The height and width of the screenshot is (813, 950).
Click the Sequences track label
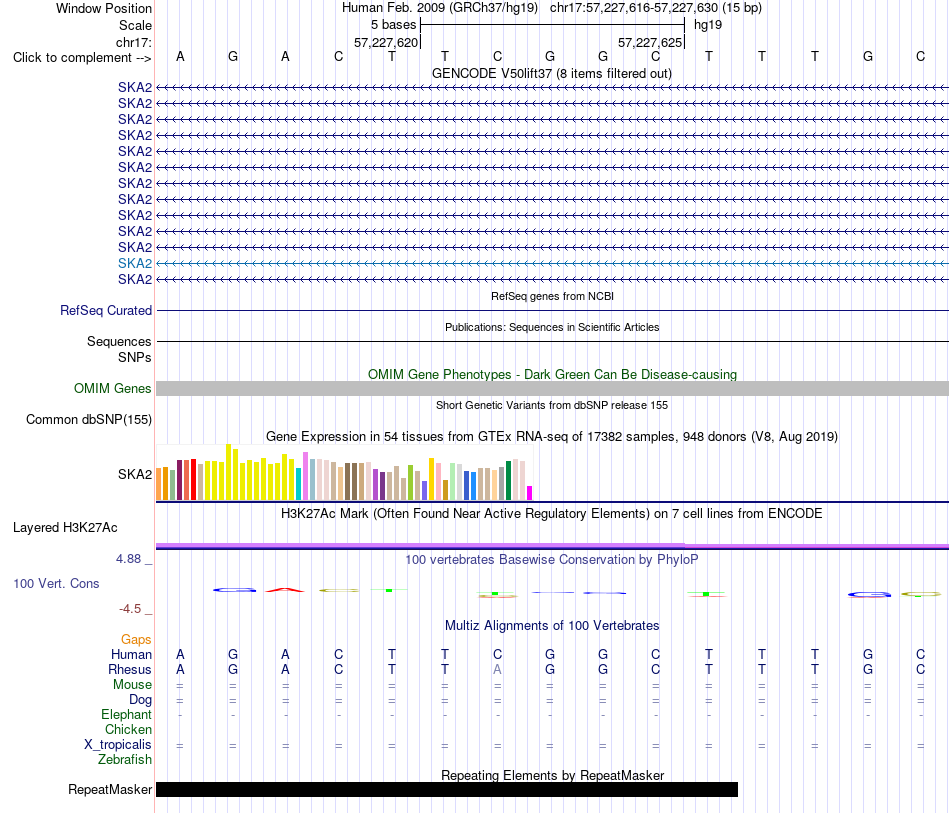pyautogui.click(x=119, y=341)
